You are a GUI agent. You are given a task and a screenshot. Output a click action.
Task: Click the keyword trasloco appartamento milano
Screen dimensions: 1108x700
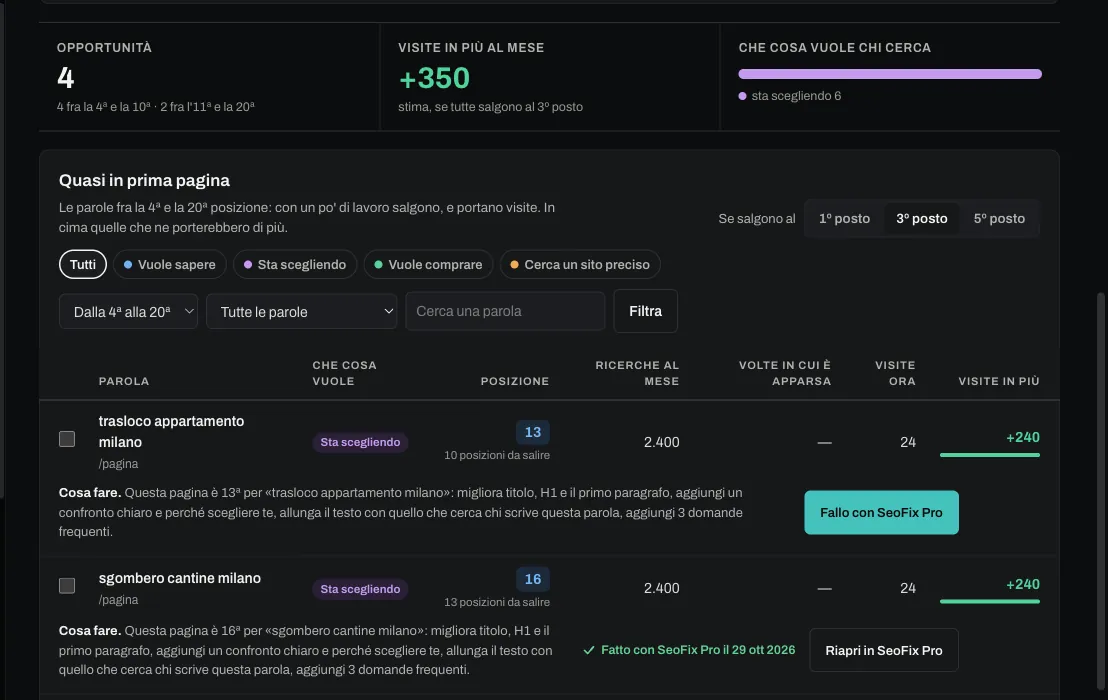171,432
